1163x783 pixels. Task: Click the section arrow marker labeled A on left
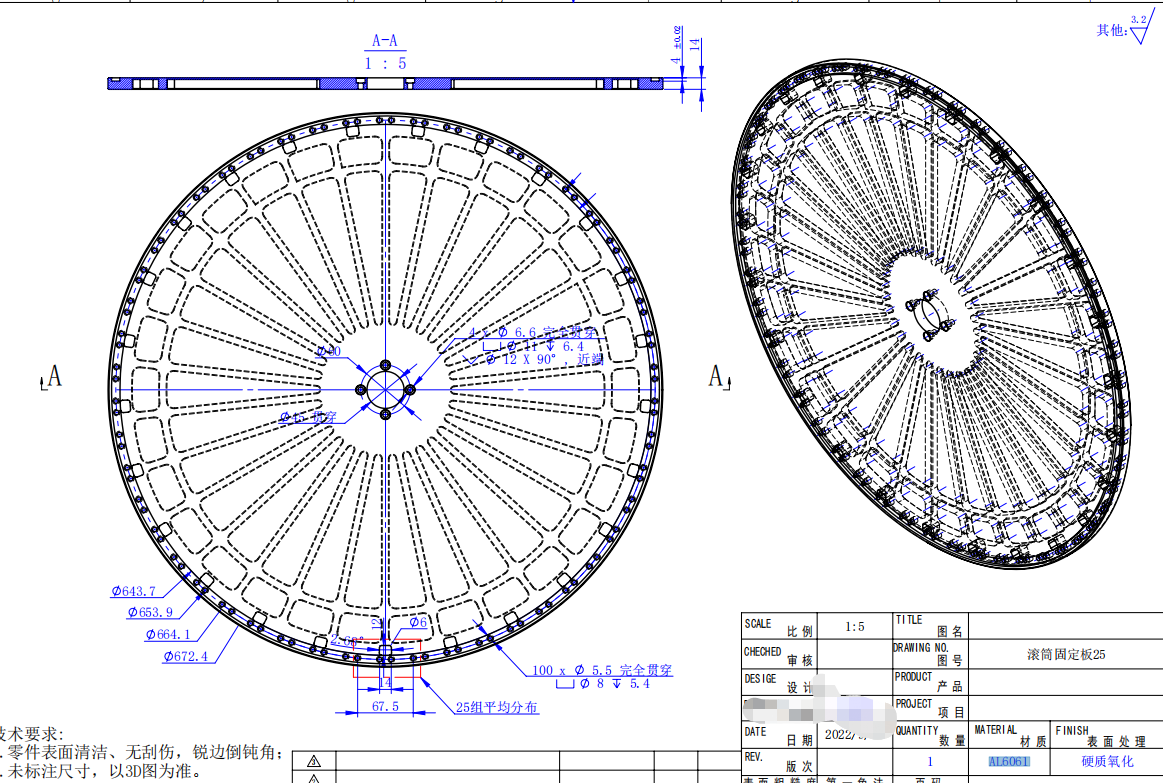click(x=54, y=377)
